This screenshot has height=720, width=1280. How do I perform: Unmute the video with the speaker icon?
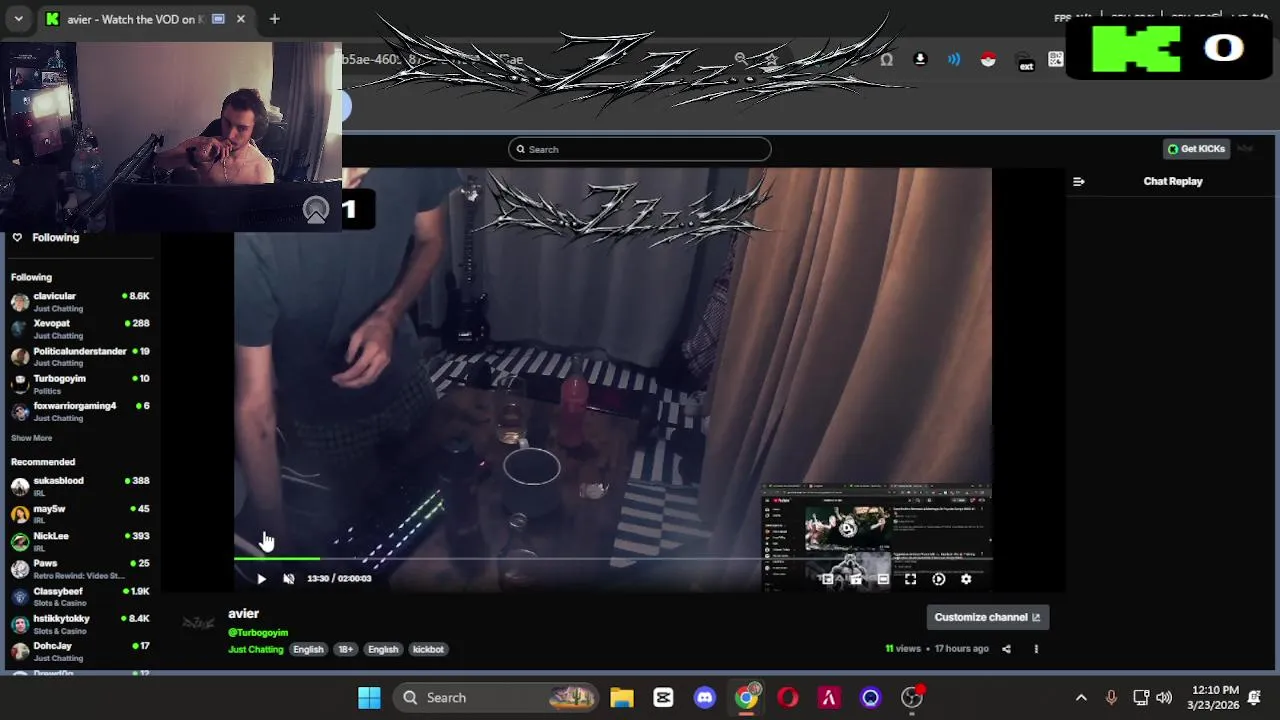[x=289, y=578]
